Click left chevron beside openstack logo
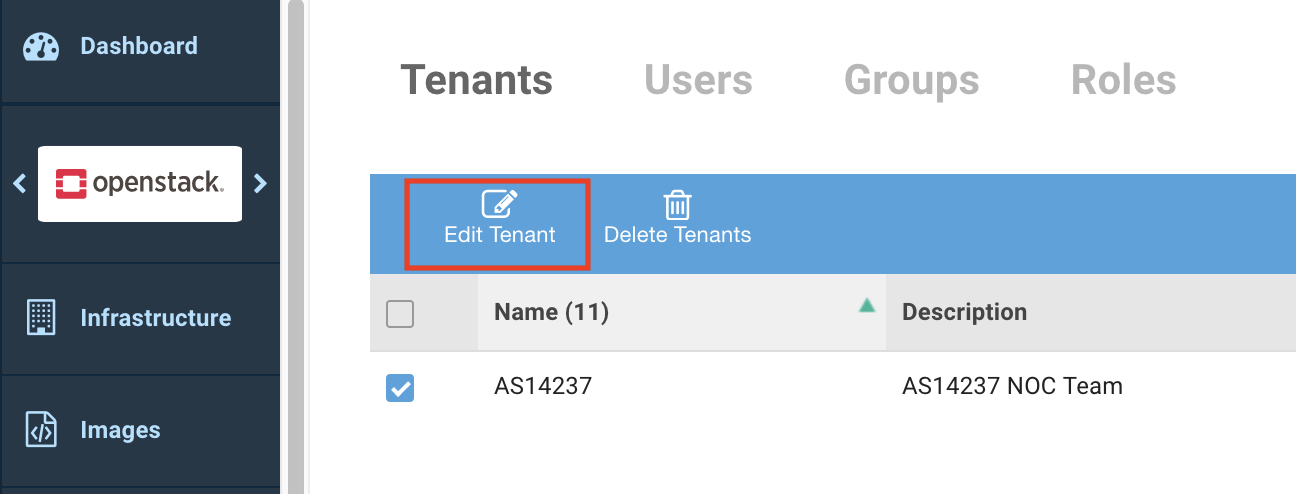 coord(19,184)
